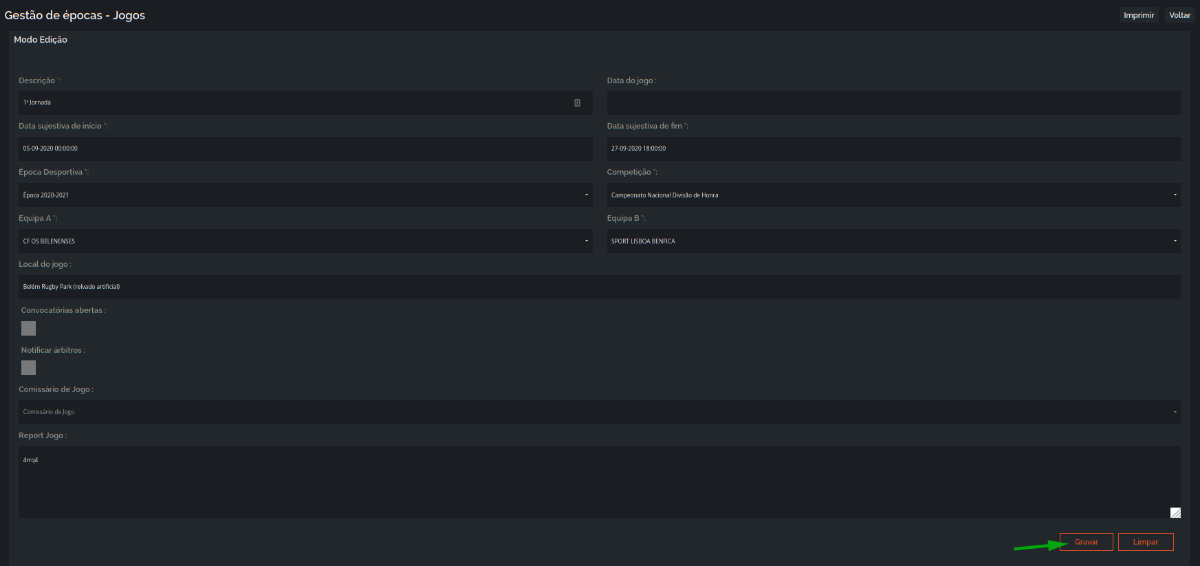Click the Data sujestiva de início field
This screenshot has width=1200, height=566.
click(305, 148)
